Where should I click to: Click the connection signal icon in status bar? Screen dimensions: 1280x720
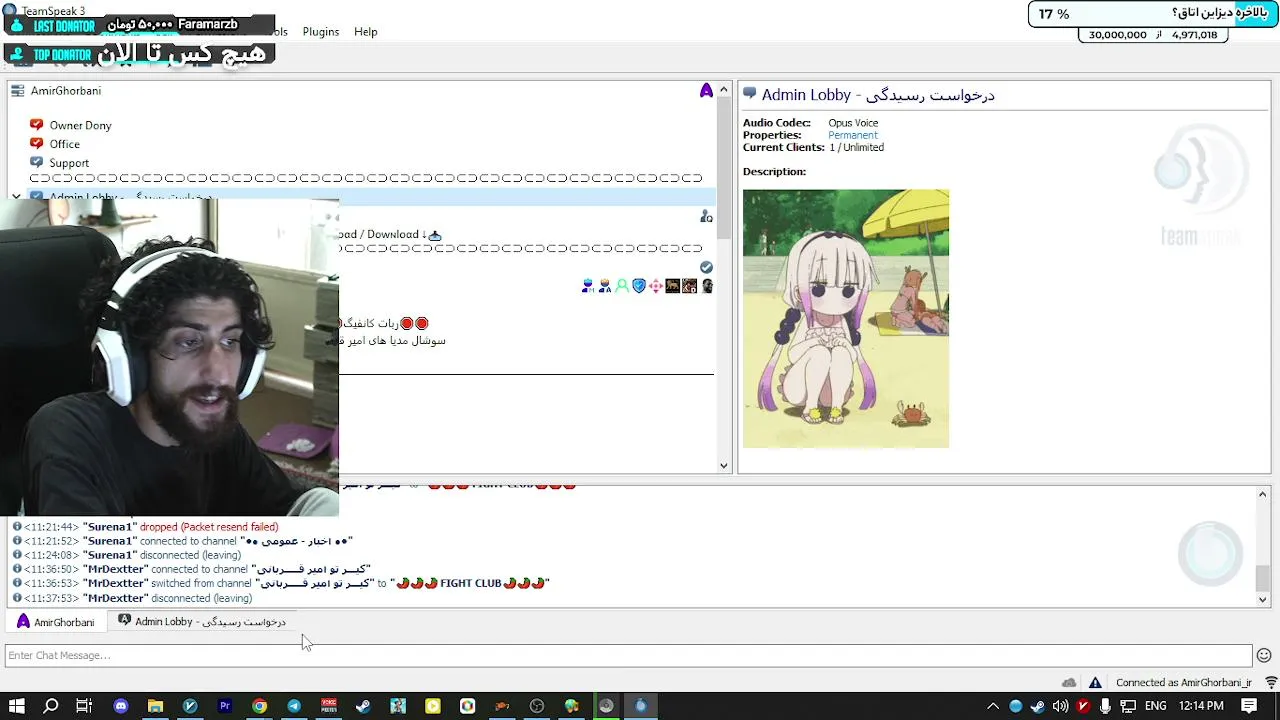tap(1271, 683)
